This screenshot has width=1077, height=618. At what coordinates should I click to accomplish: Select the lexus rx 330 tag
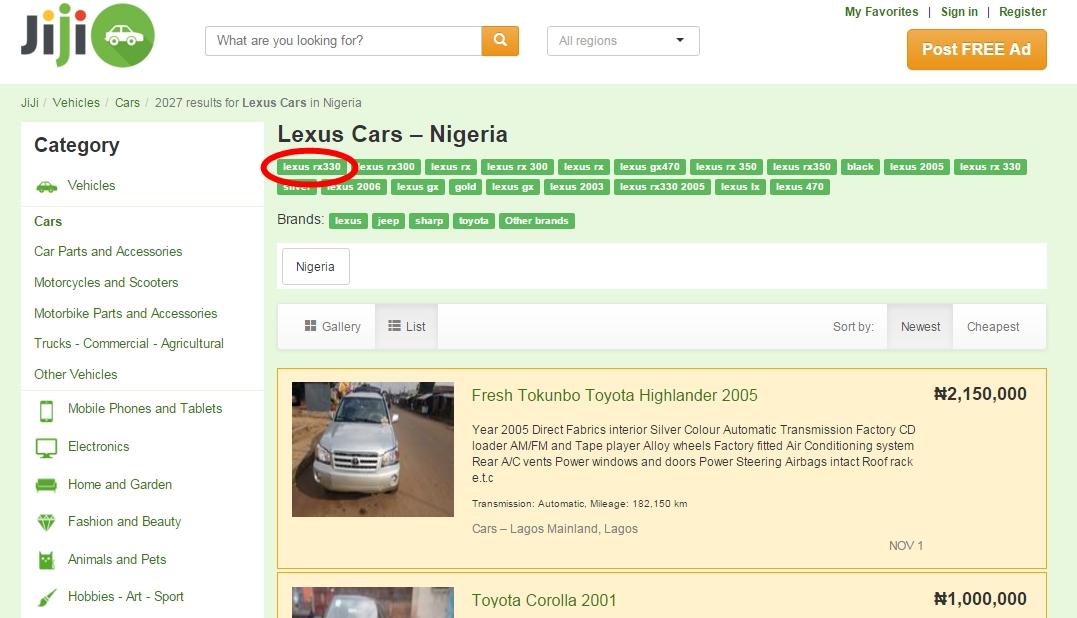[990, 167]
